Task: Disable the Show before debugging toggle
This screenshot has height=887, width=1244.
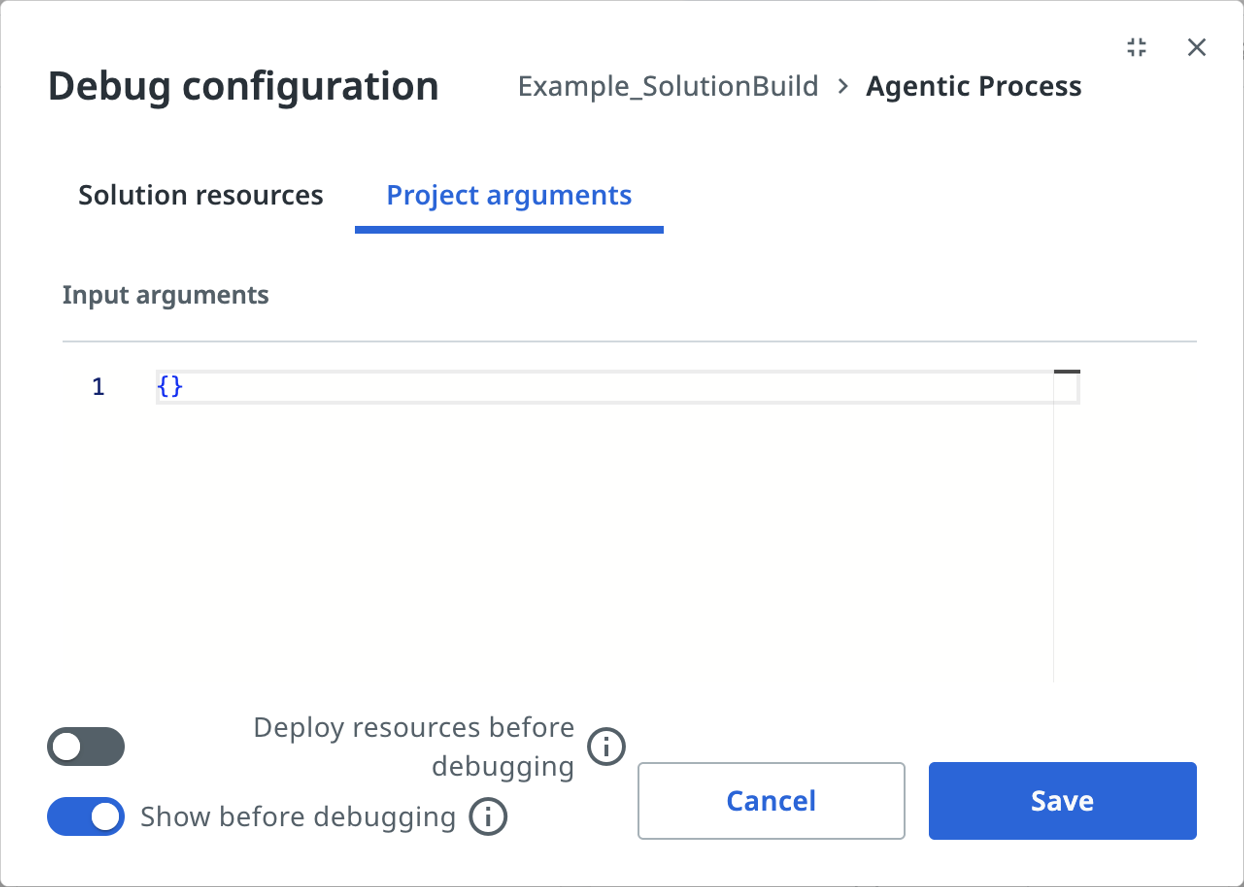Action: click(x=86, y=817)
